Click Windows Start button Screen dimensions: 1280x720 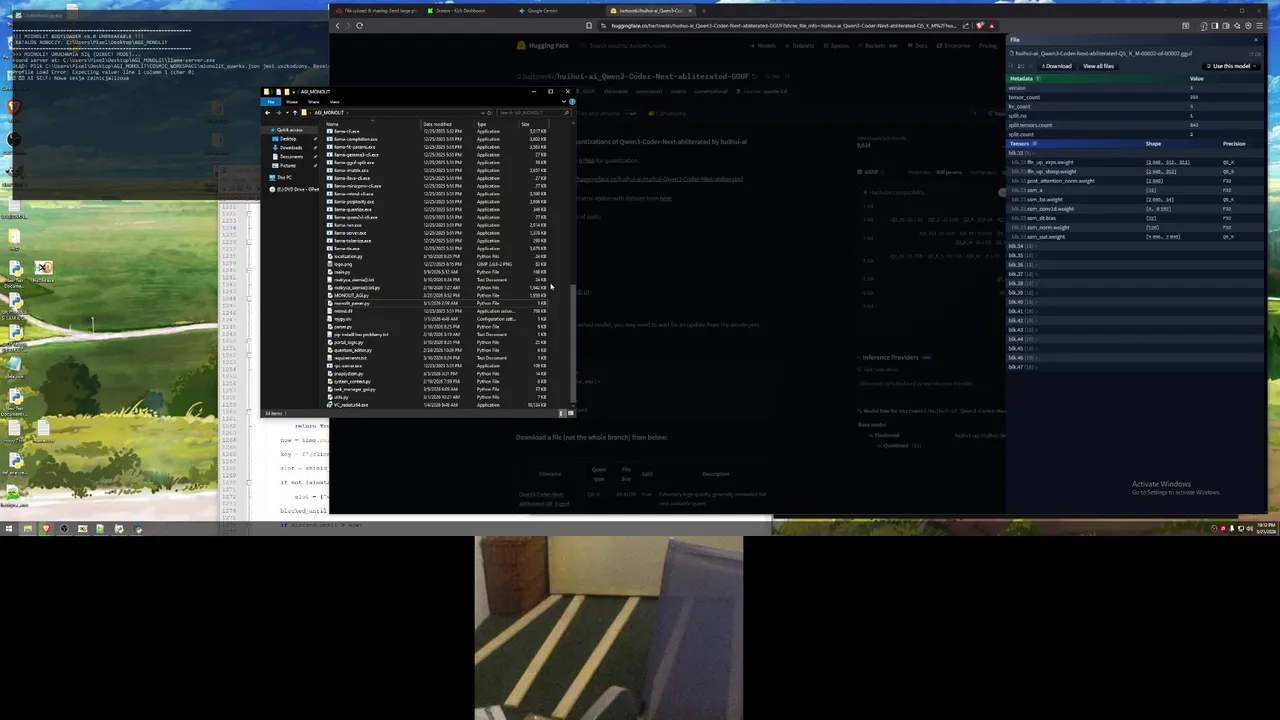coord(9,528)
